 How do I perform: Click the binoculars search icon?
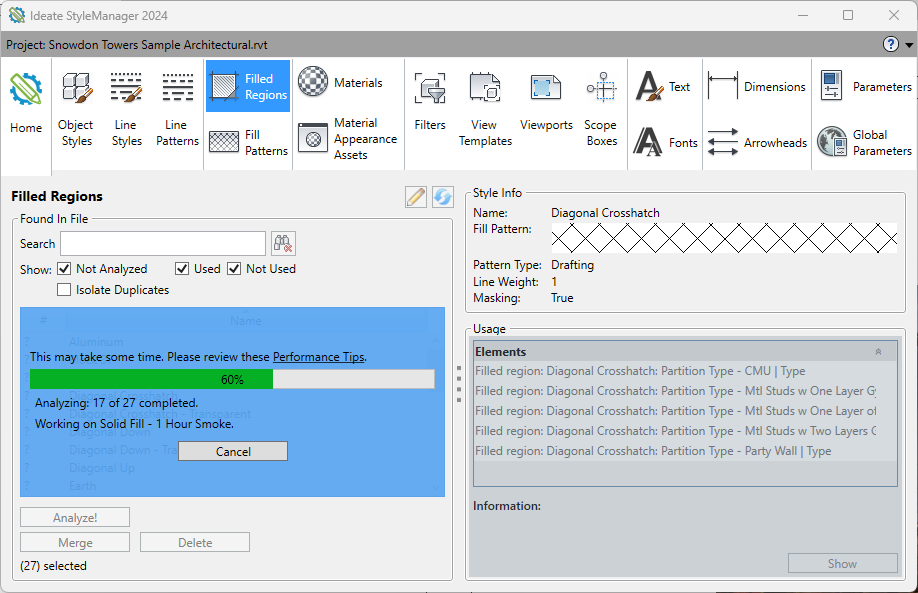coord(283,243)
